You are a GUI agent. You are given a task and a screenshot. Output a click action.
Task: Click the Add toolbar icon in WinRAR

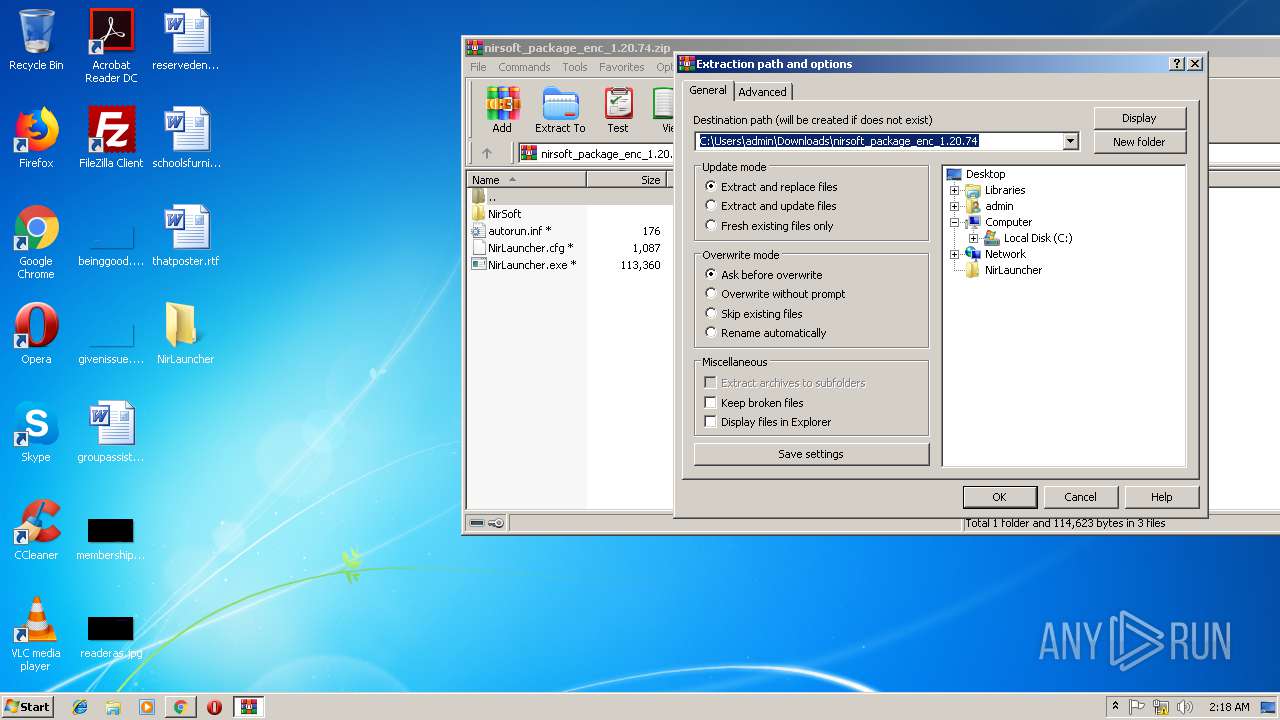pos(502,110)
